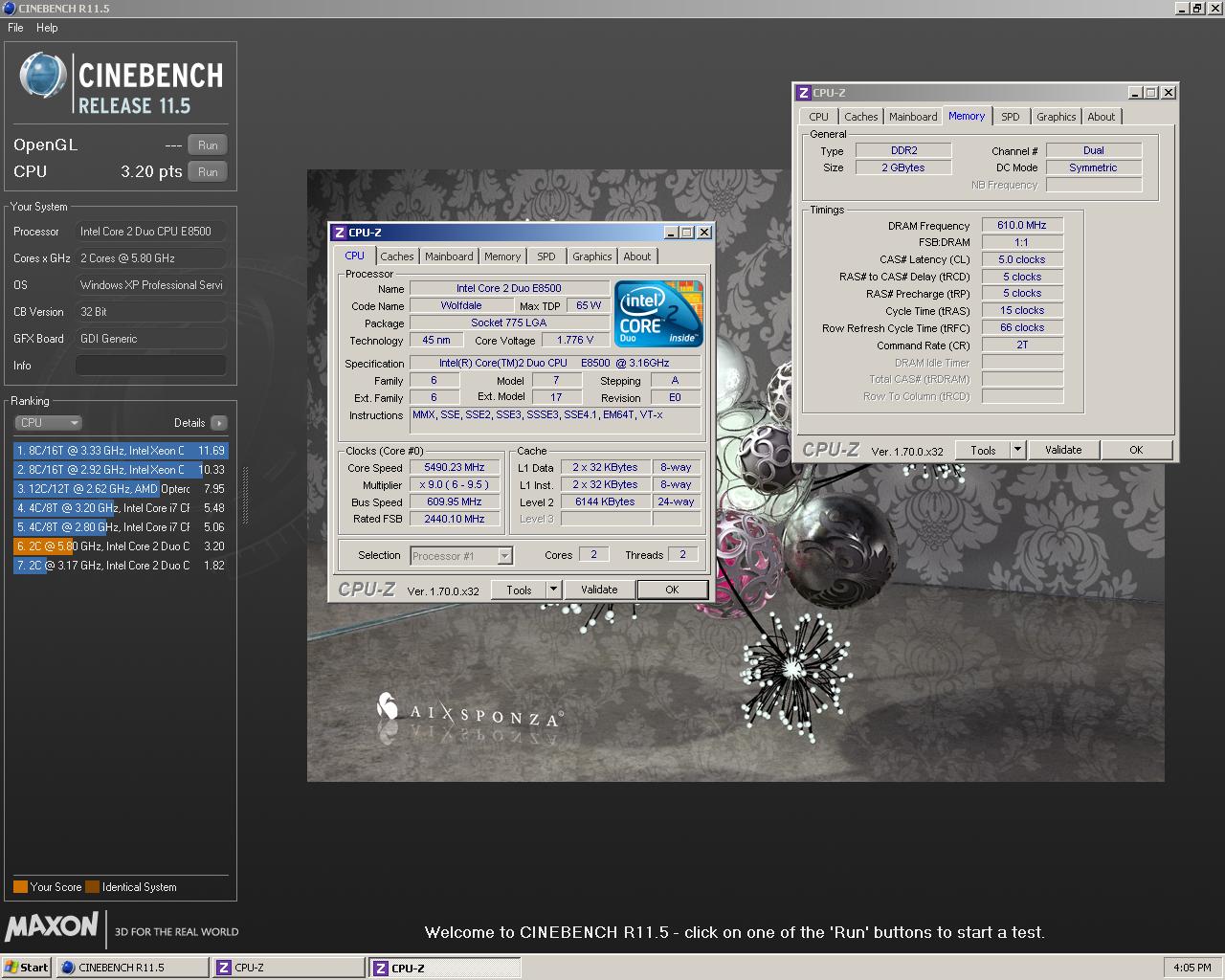Run the OpenGL benchmark test
Screen dimensions: 1225x980
point(208,145)
